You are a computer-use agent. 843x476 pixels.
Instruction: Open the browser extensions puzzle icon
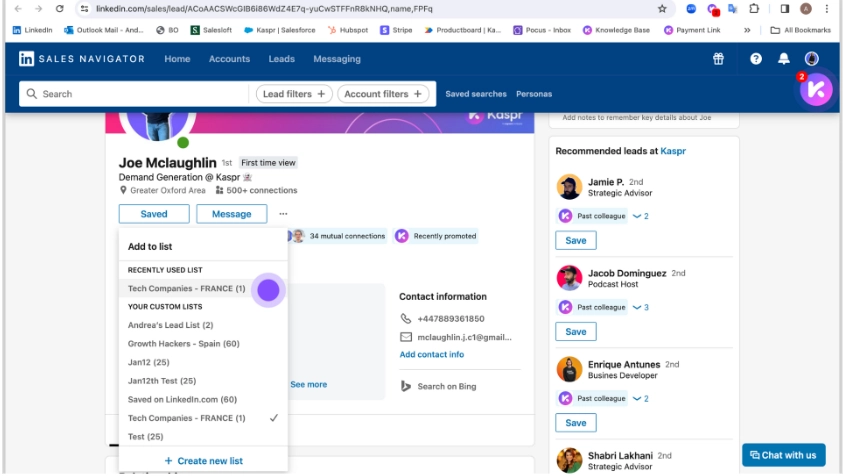754,9
